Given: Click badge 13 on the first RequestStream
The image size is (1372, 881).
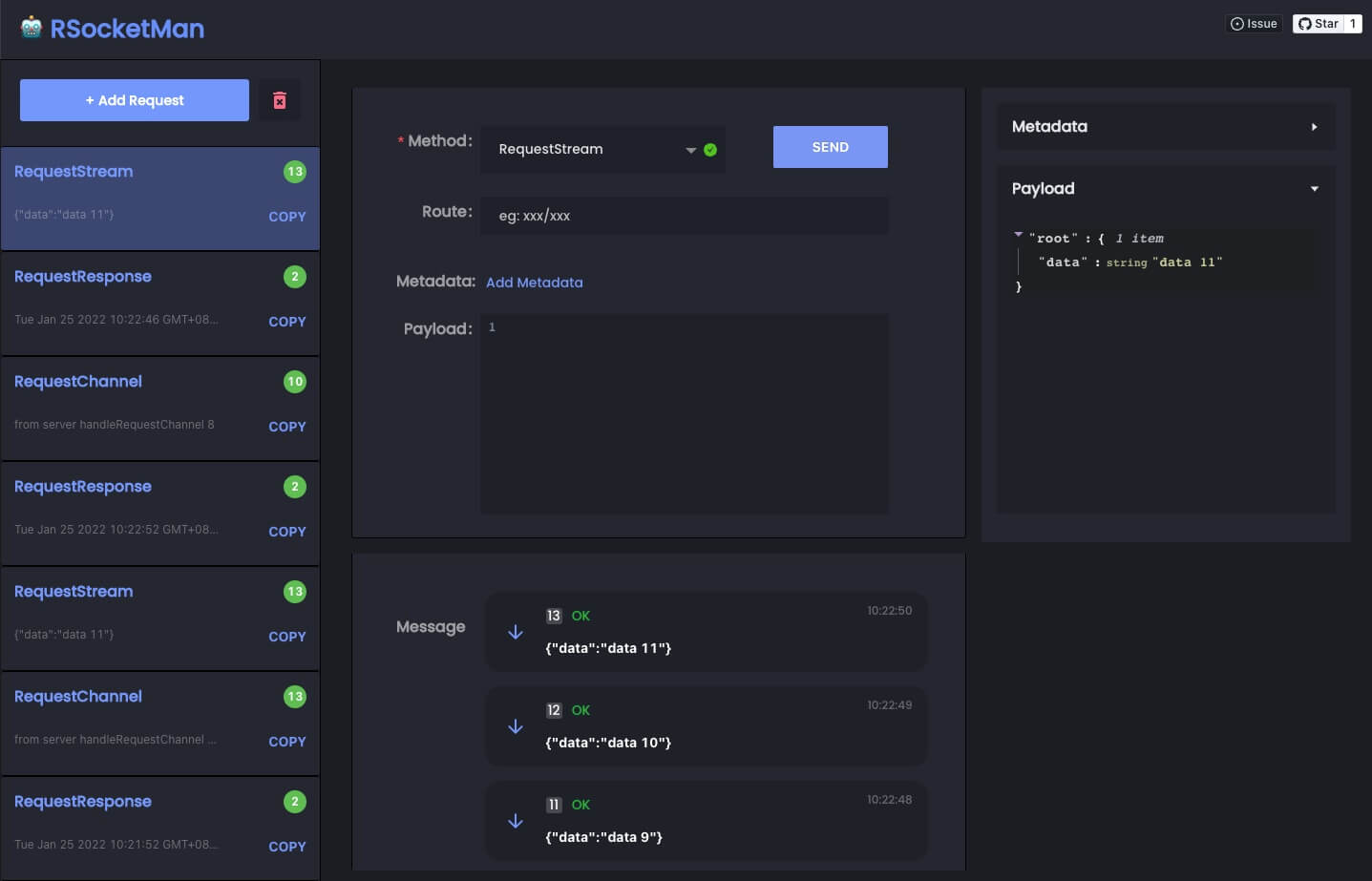Looking at the screenshot, I should (295, 172).
